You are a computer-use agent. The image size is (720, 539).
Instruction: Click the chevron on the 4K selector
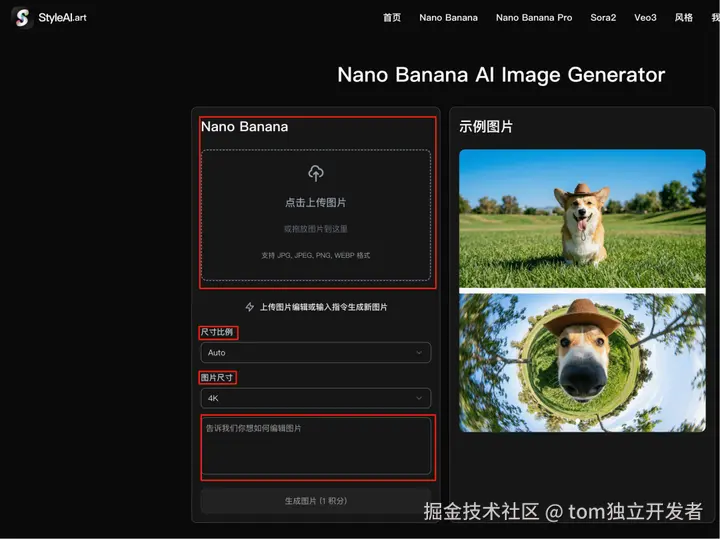[x=419, y=398]
